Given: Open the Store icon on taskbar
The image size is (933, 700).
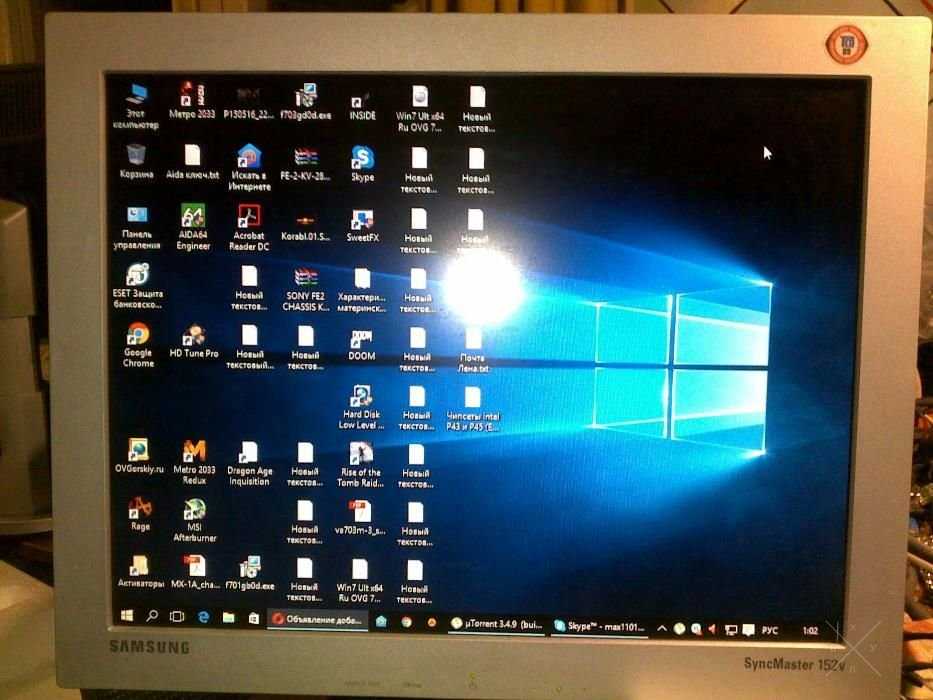Looking at the screenshot, I should coord(253,618).
